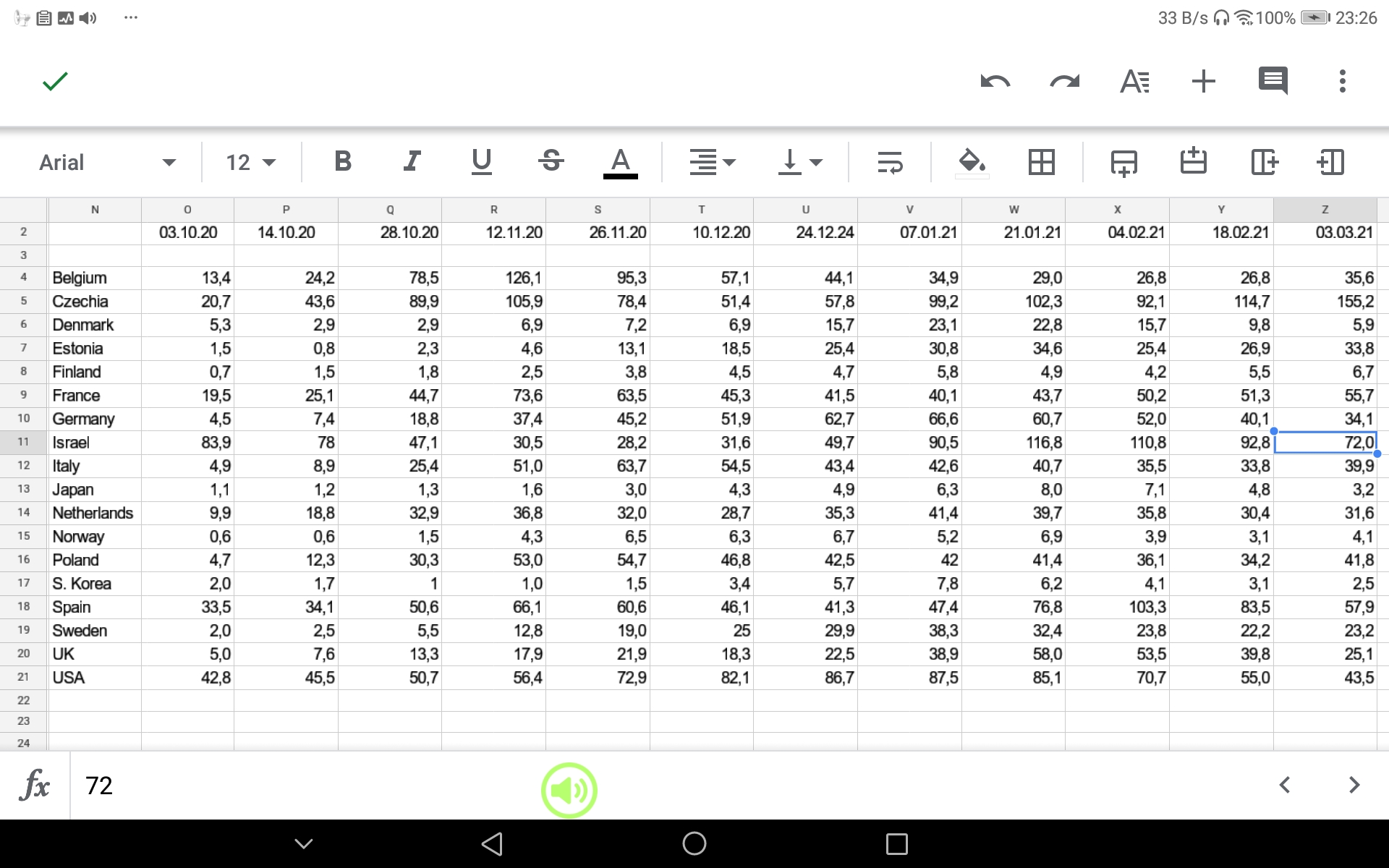This screenshot has width=1389, height=868.
Task: Toggle underline formatting
Action: click(481, 161)
